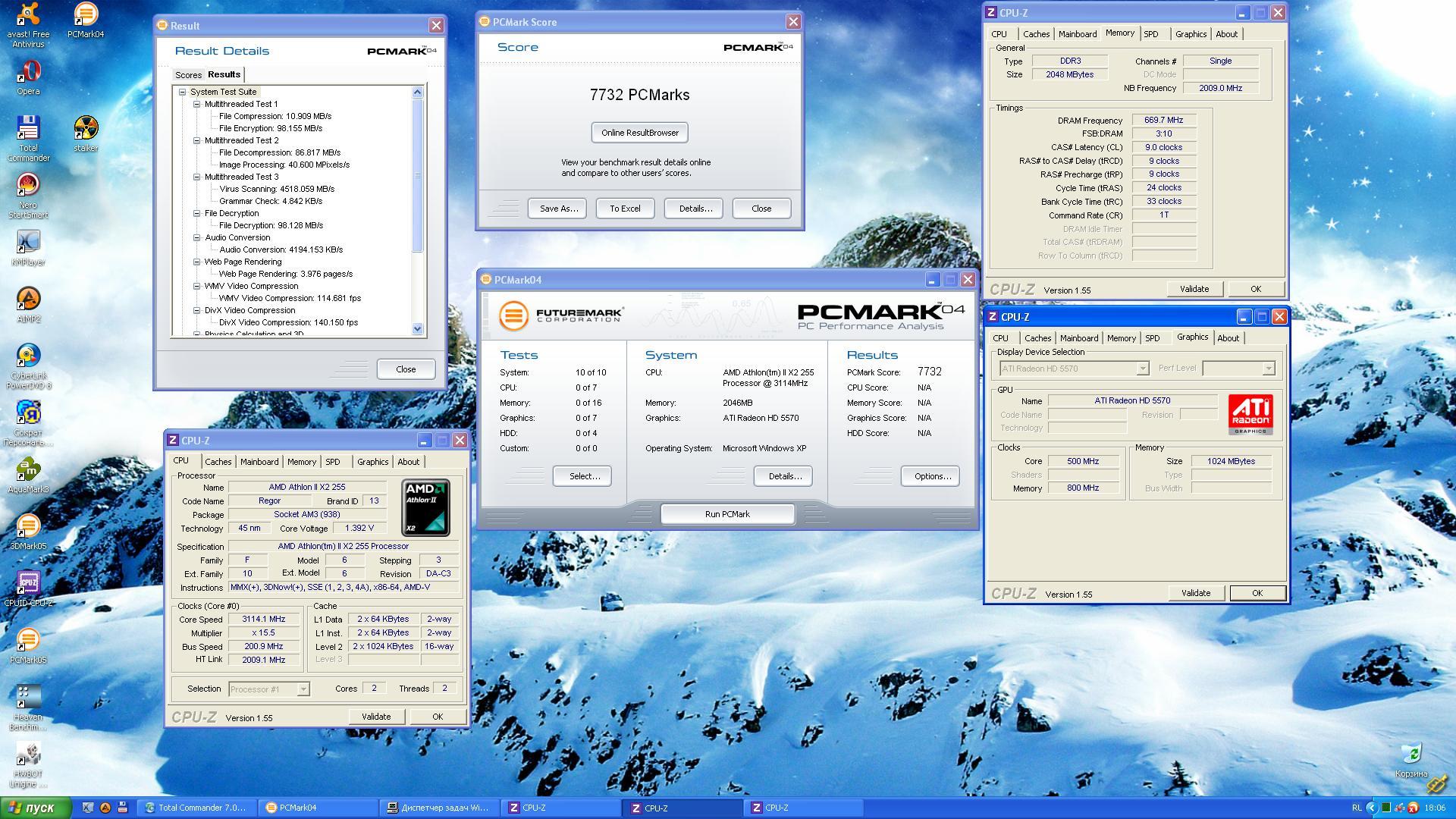Click the Core Speed 3114.1 MHz field
This screenshot has height=819, width=1456.
coord(263,620)
